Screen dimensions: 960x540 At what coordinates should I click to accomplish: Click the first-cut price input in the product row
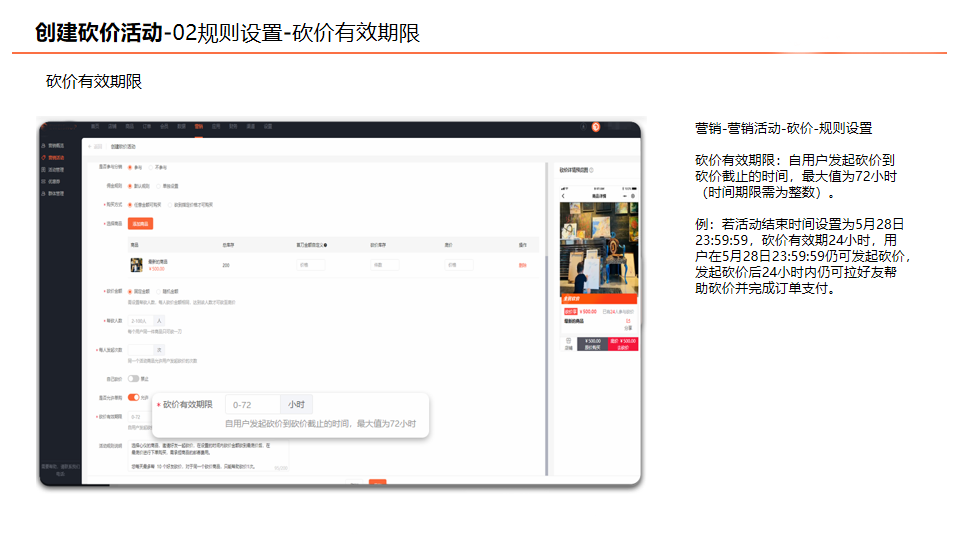[x=311, y=265]
